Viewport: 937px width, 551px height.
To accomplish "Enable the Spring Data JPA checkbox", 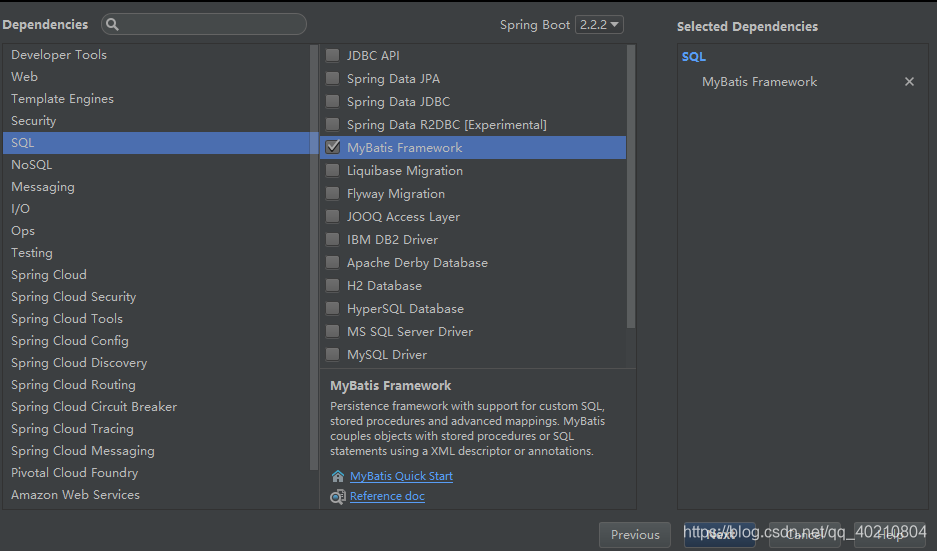I will pos(332,78).
